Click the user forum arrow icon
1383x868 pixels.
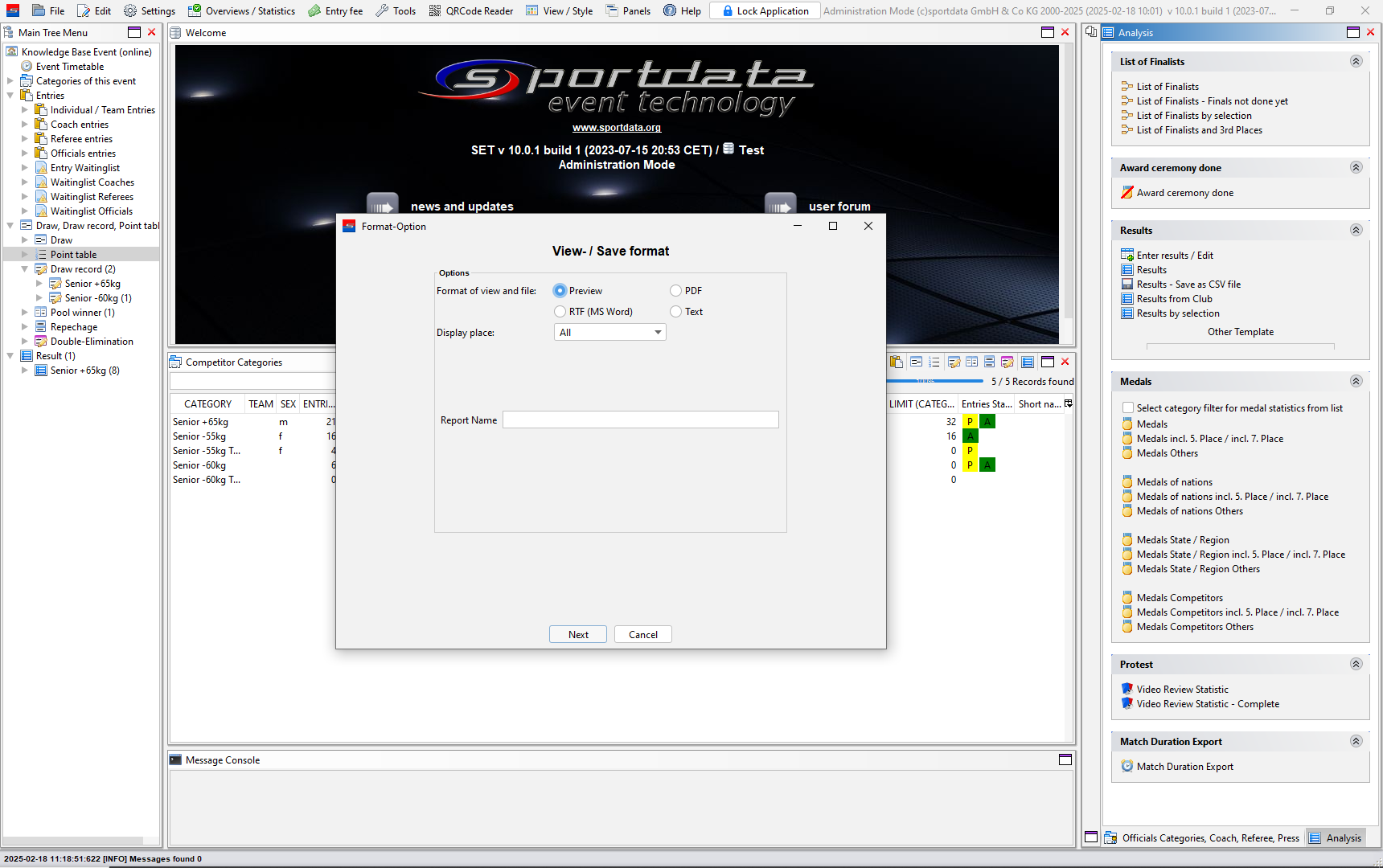(x=781, y=204)
